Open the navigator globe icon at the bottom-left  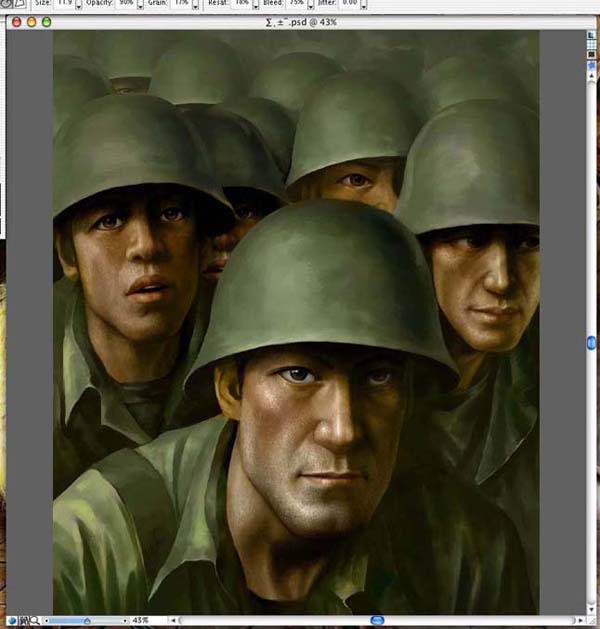(x=12, y=621)
